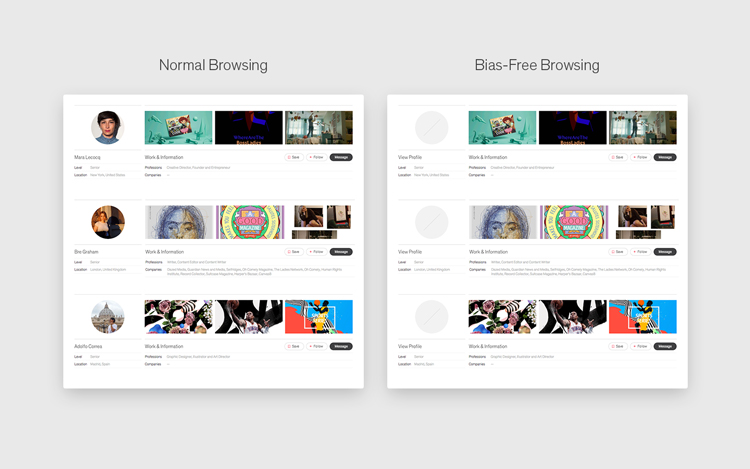
Task: Click 'Work & Information' heading in Bre Graham's row
Action: click(x=165, y=252)
